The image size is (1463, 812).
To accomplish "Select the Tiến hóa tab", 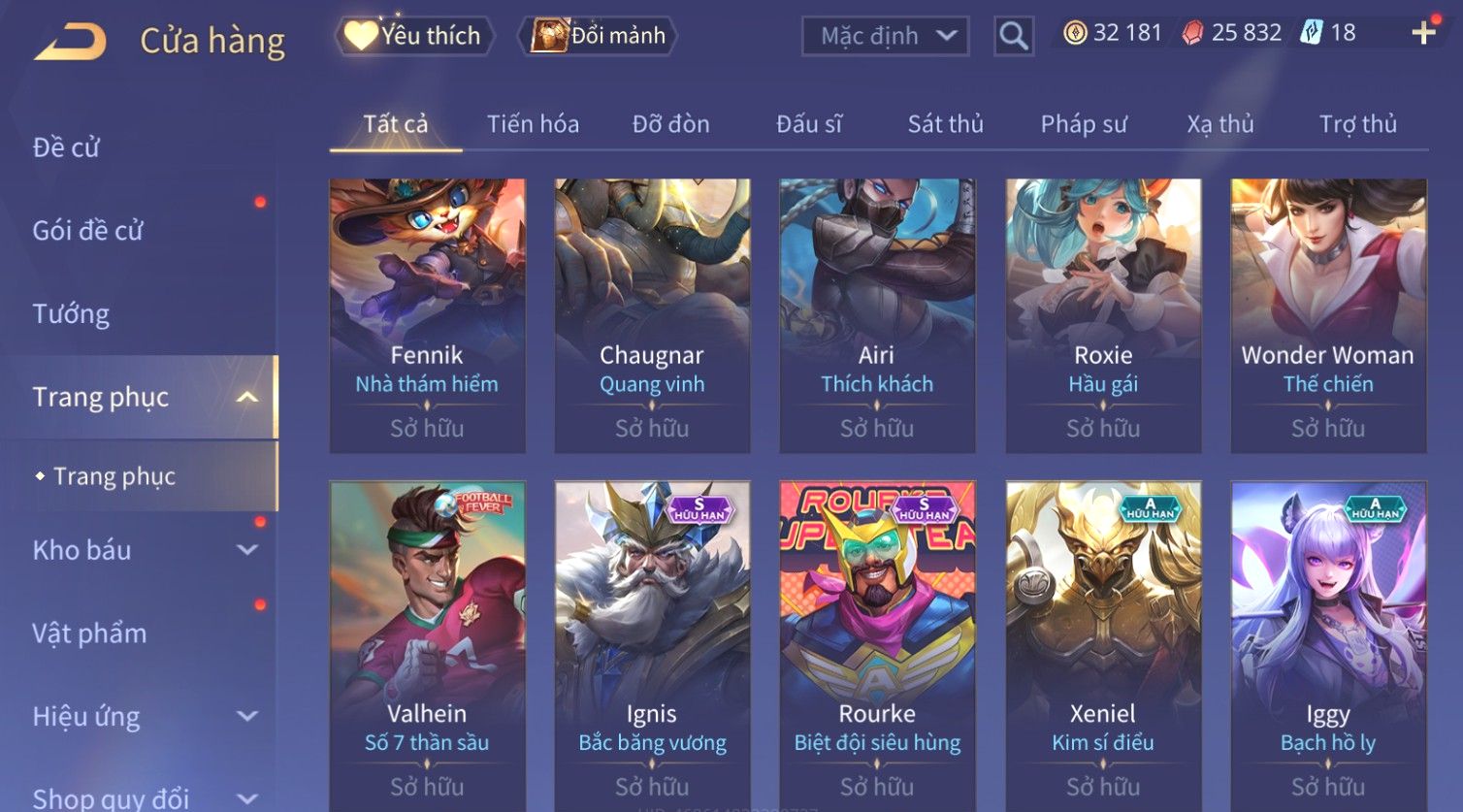I will 533,124.
